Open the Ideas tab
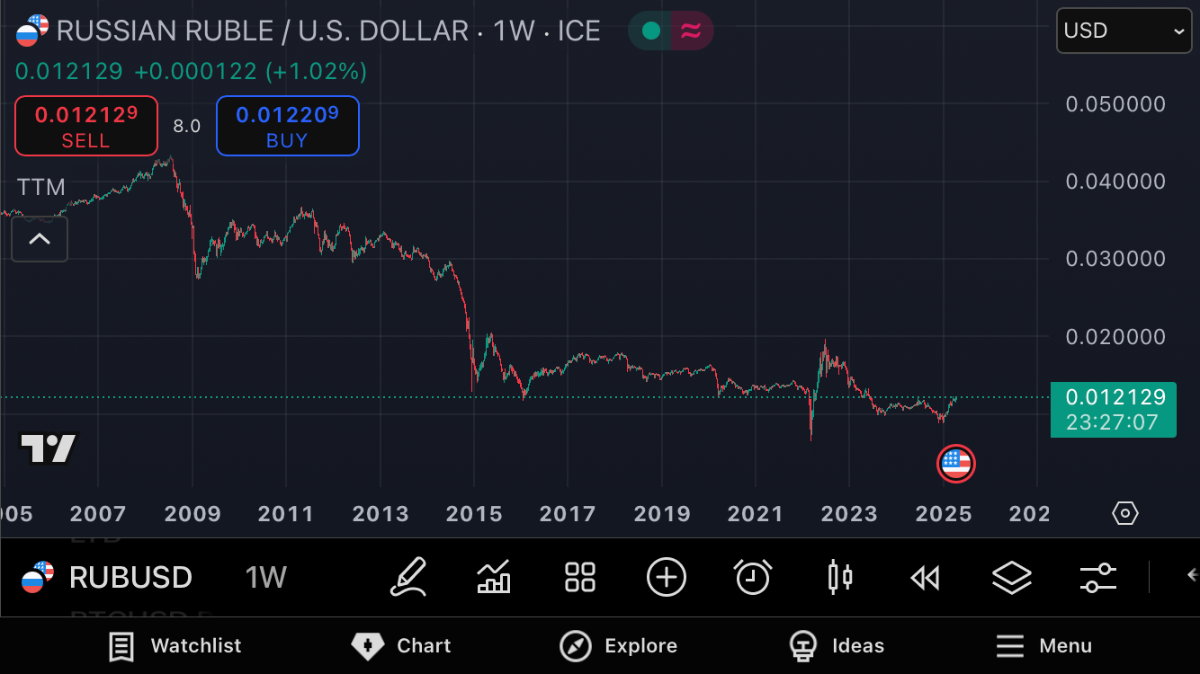The image size is (1200, 674). 836,646
